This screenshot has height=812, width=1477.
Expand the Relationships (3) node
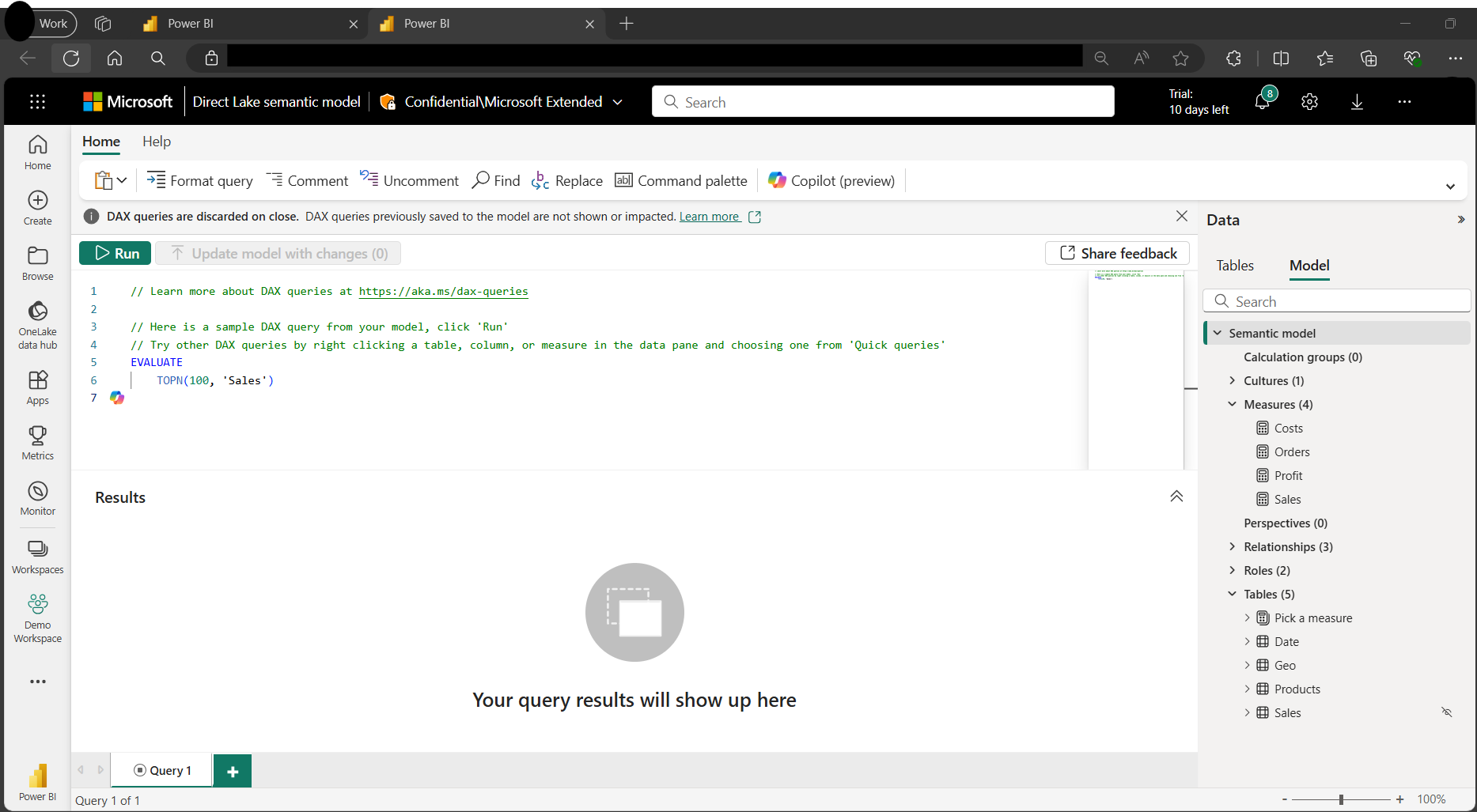click(x=1232, y=546)
